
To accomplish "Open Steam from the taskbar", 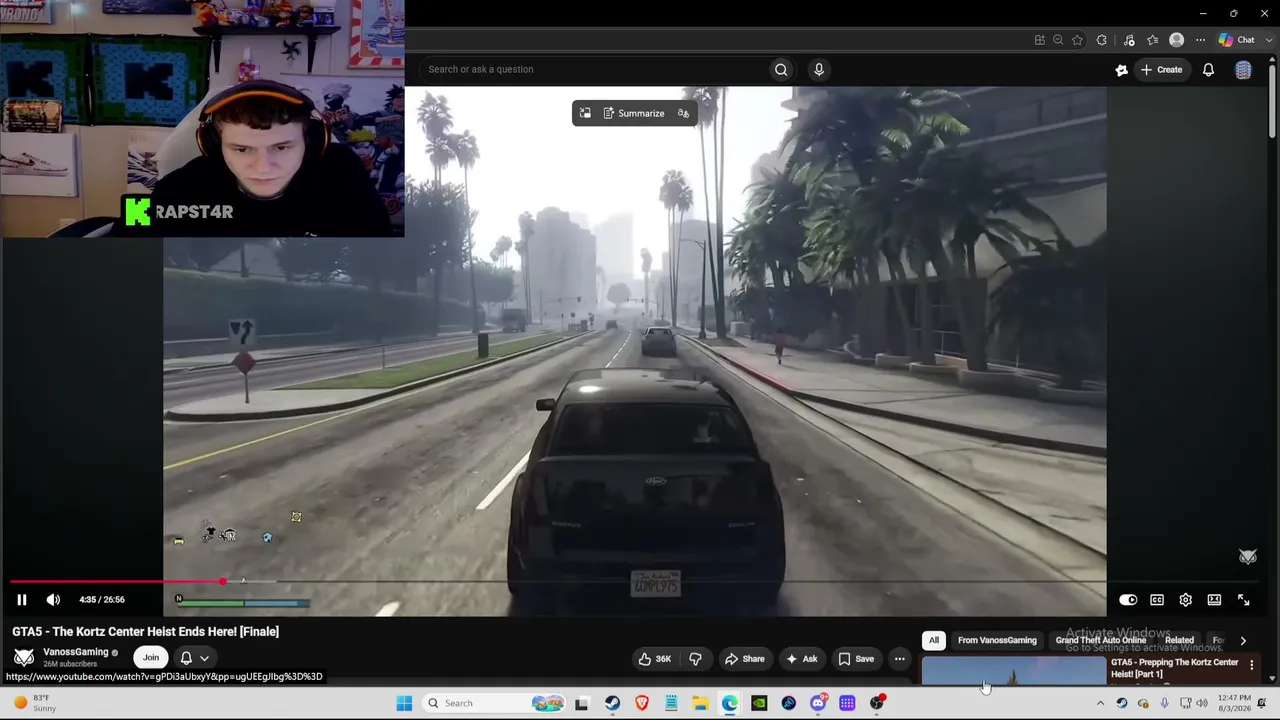I will pos(612,703).
